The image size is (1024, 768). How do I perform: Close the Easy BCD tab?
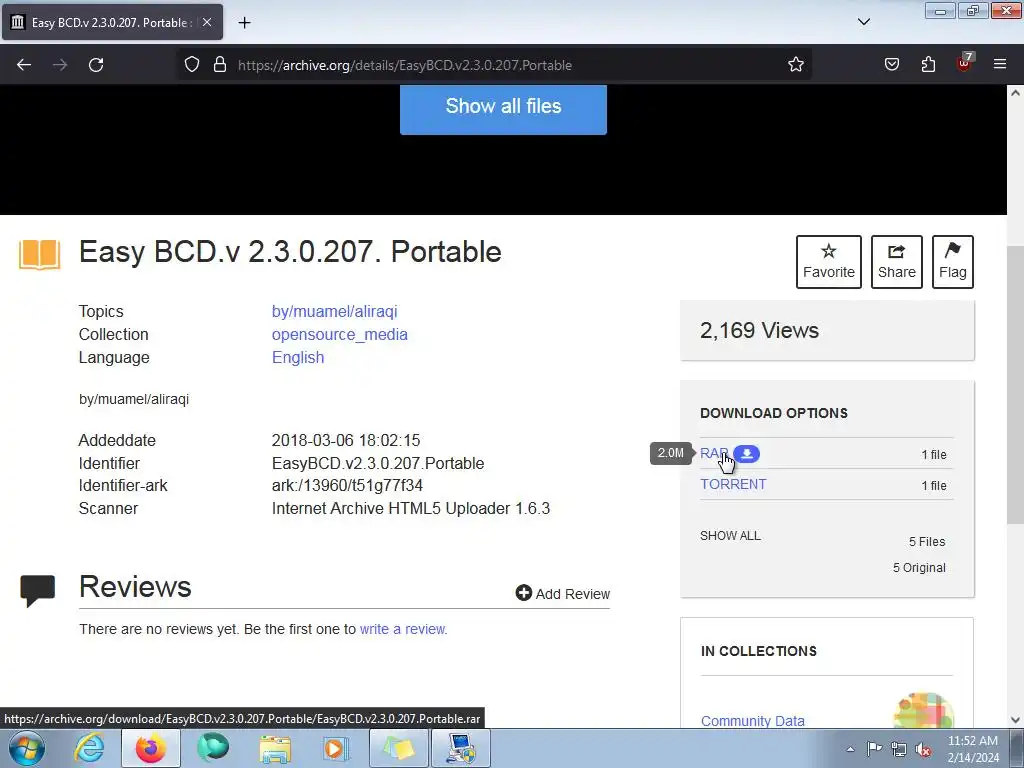click(206, 22)
